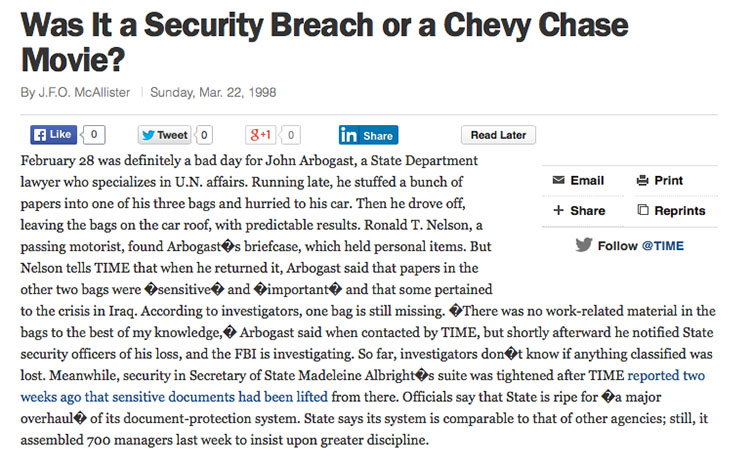
Task: Follow the @TIME Twitter handle link
Action: pos(662,246)
